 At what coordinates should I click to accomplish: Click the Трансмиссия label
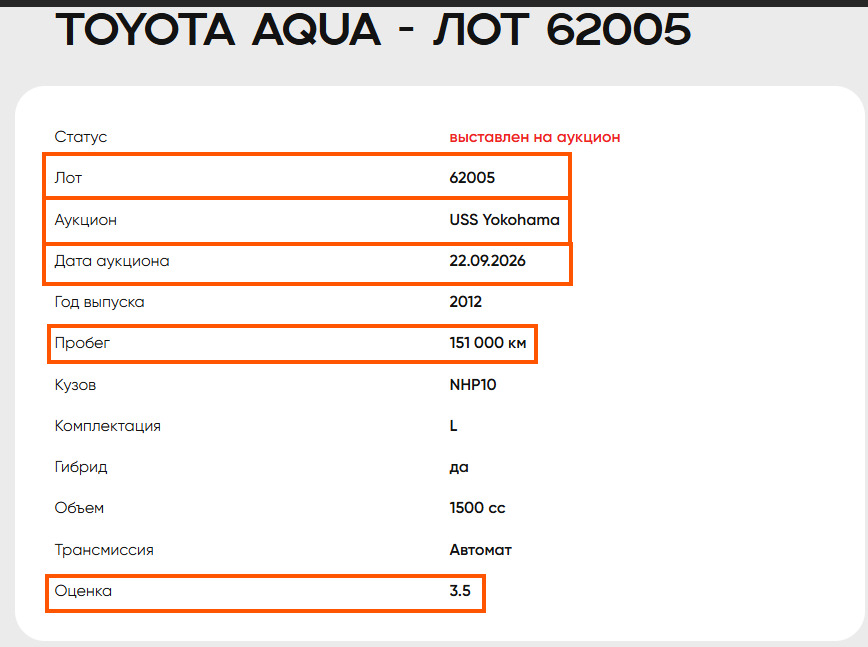click(x=104, y=550)
